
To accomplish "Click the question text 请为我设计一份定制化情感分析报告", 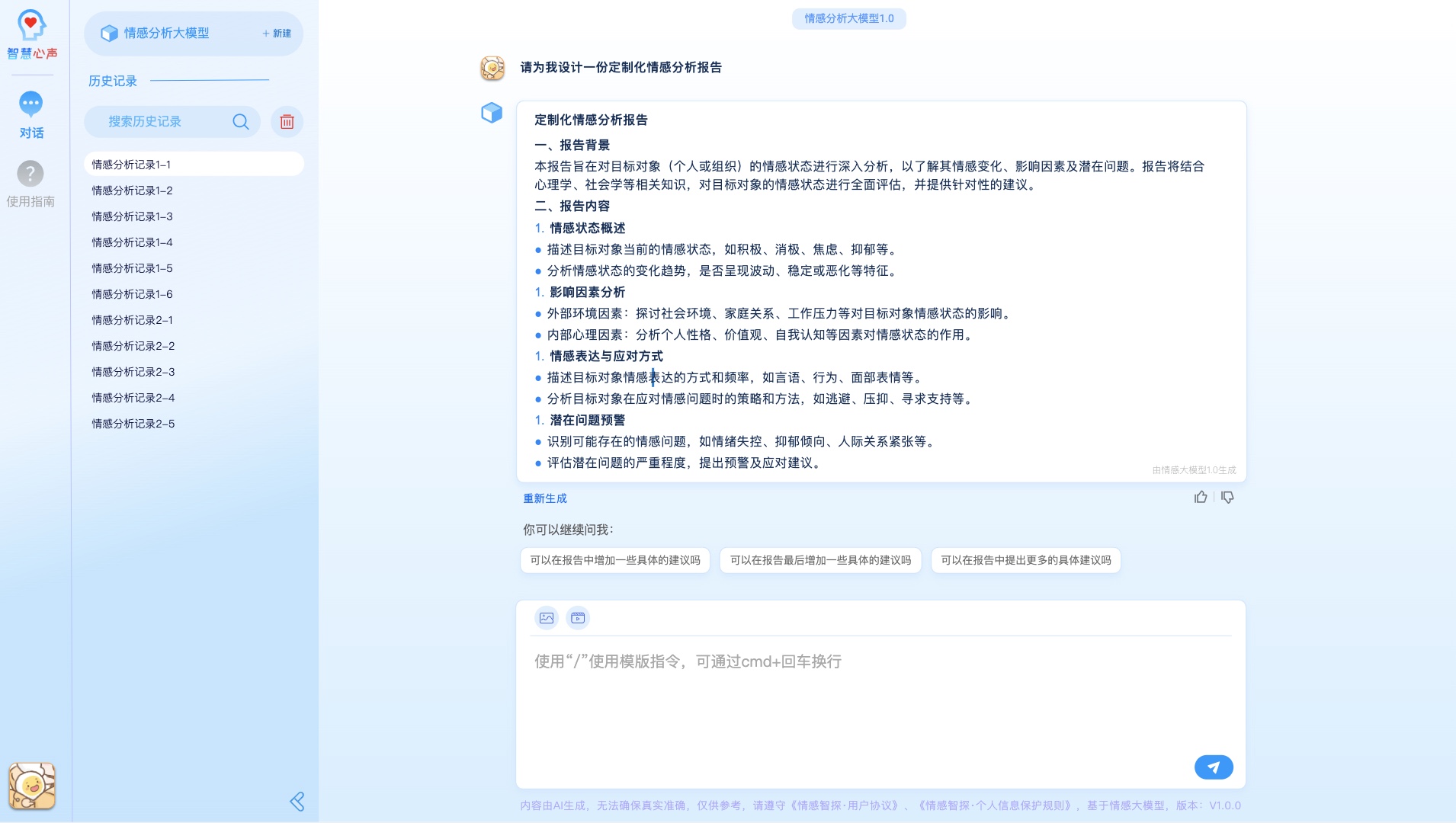I will pyautogui.click(x=621, y=68).
